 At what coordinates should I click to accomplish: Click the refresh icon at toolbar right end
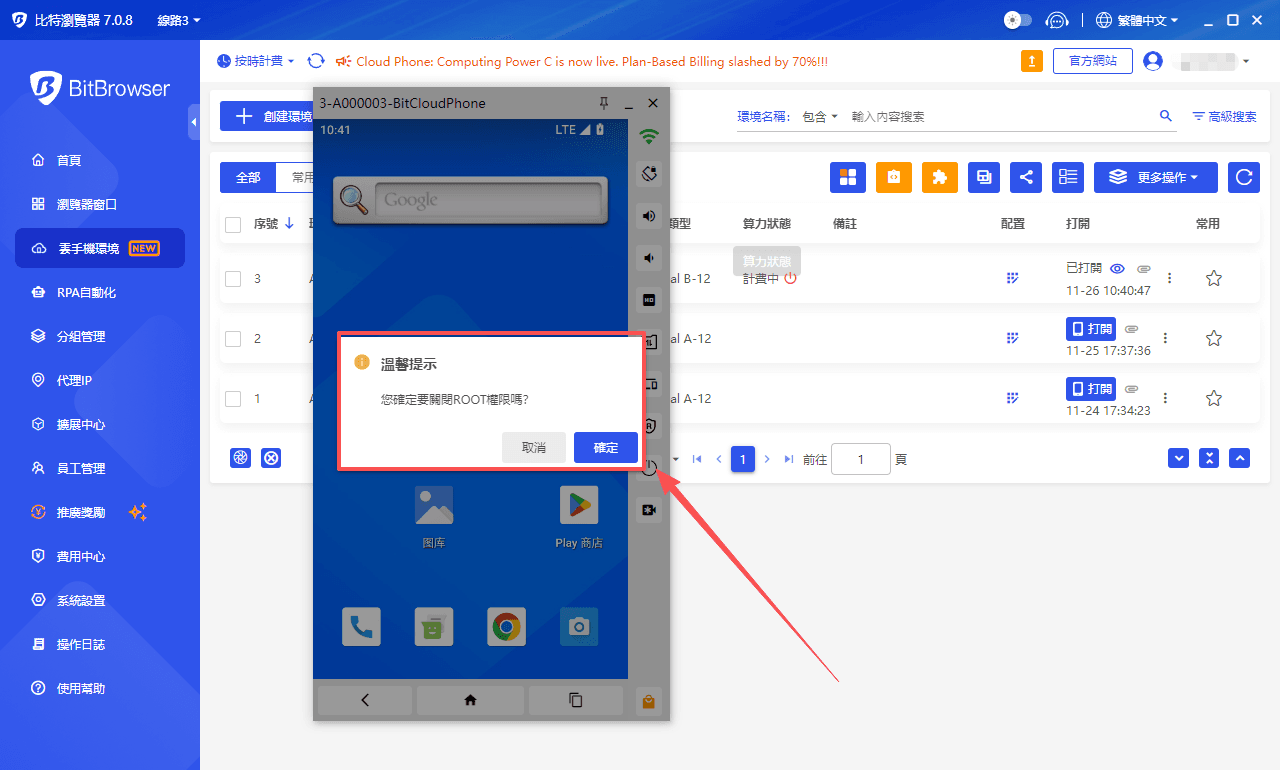click(x=1243, y=177)
